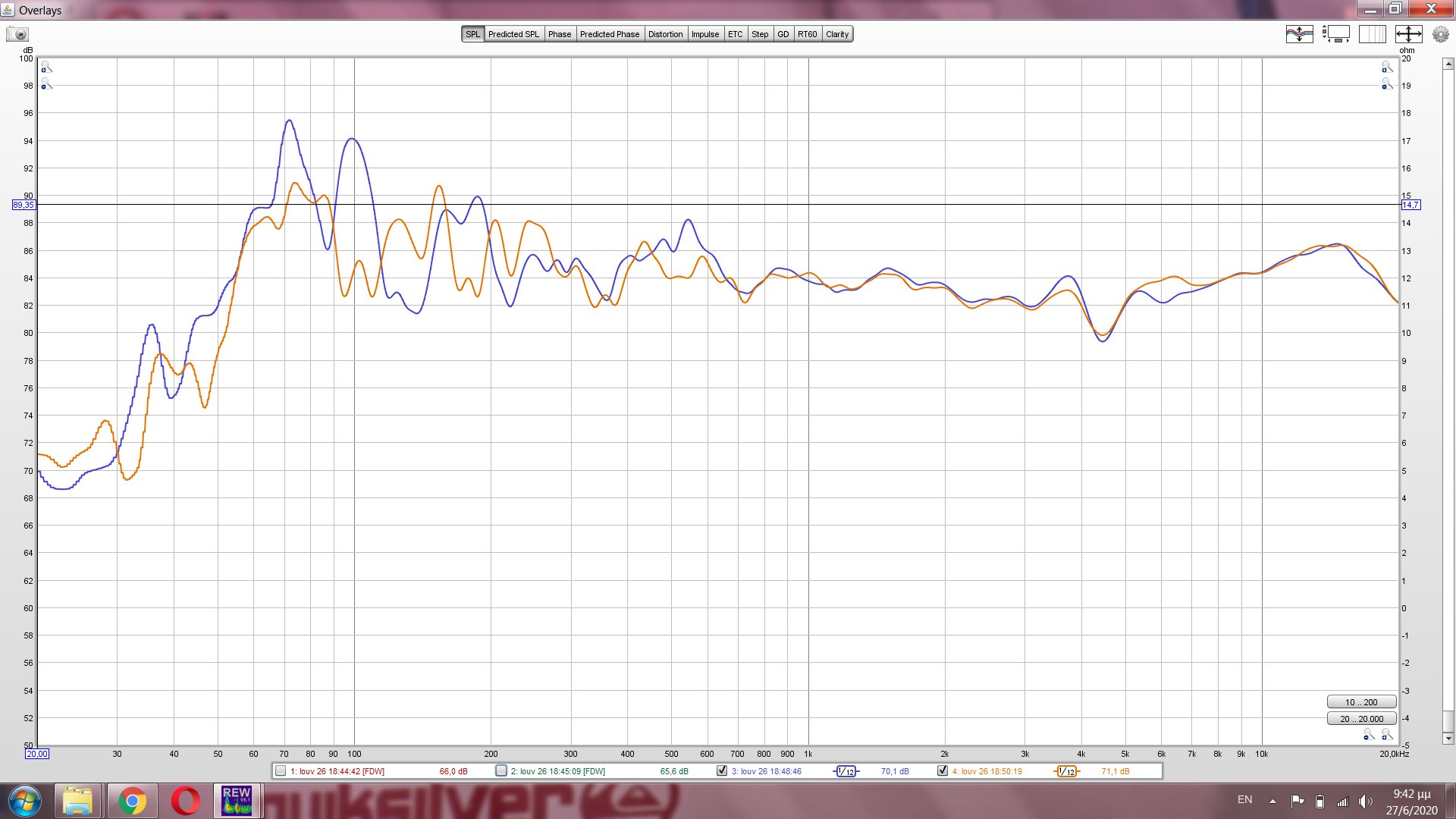Enable trace 2 Iouv 26 18:45:09 checkbox
1456x819 pixels.
(501, 771)
